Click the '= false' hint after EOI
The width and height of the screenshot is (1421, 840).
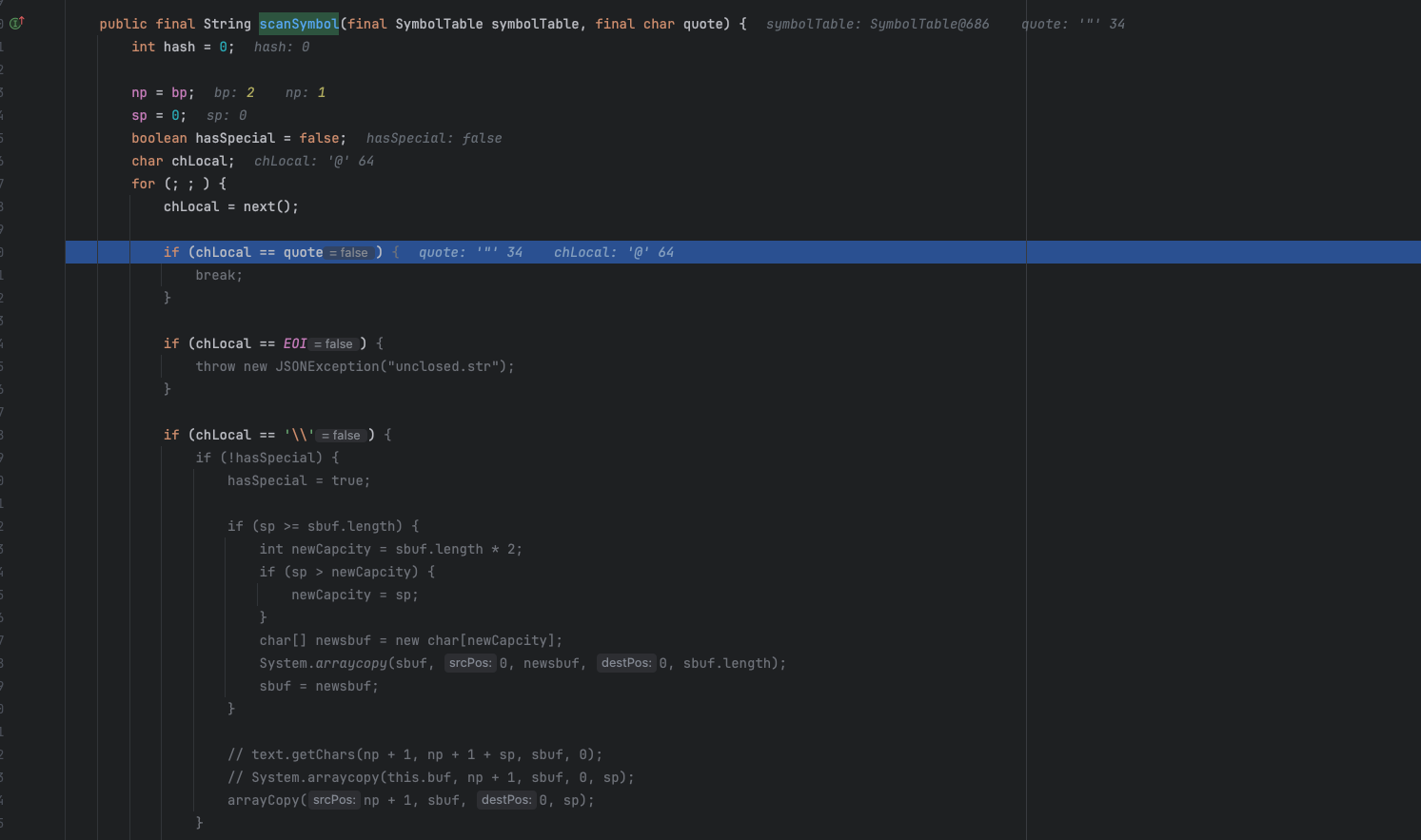click(x=334, y=344)
